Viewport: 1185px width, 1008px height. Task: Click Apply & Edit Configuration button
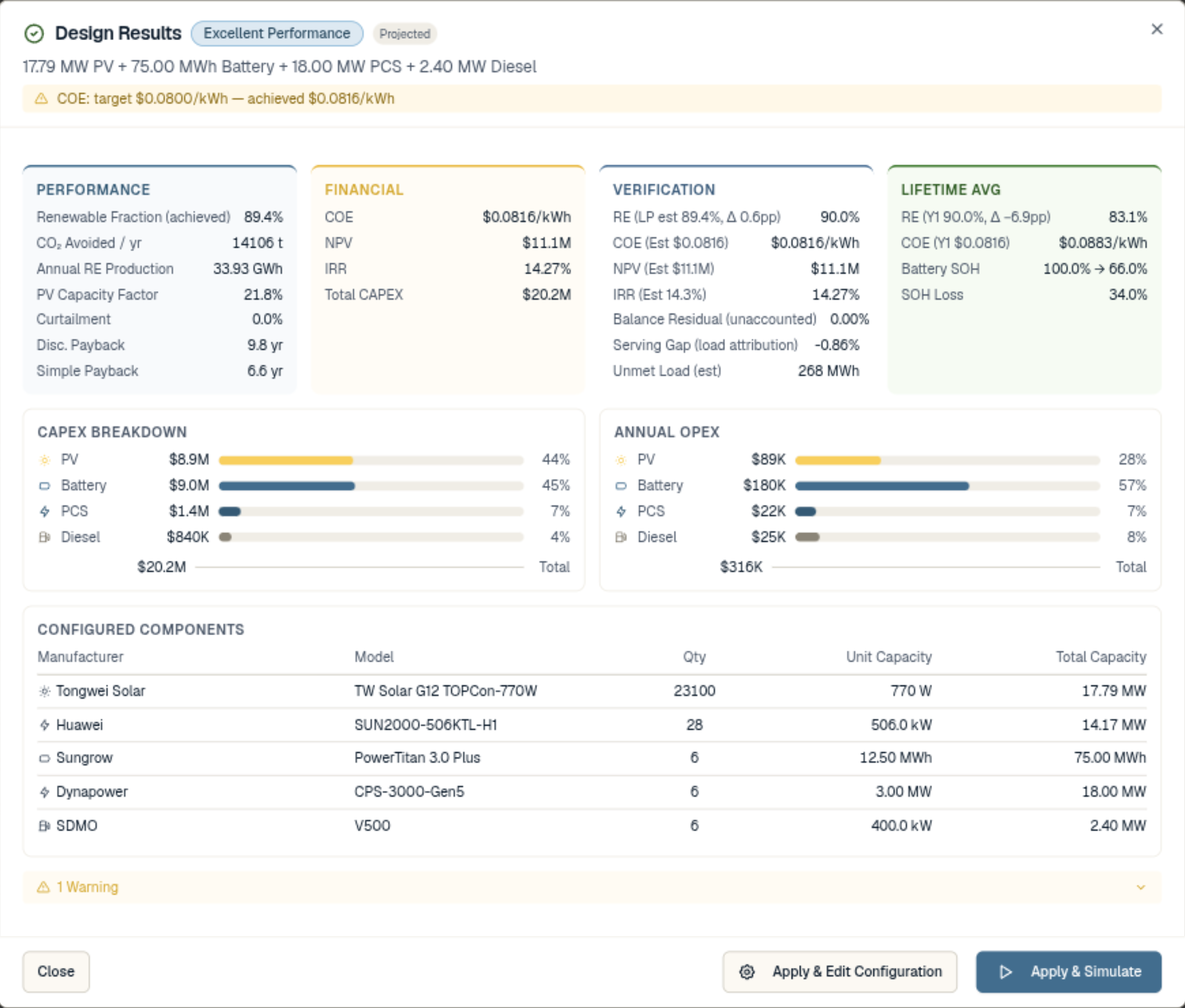[840, 971]
